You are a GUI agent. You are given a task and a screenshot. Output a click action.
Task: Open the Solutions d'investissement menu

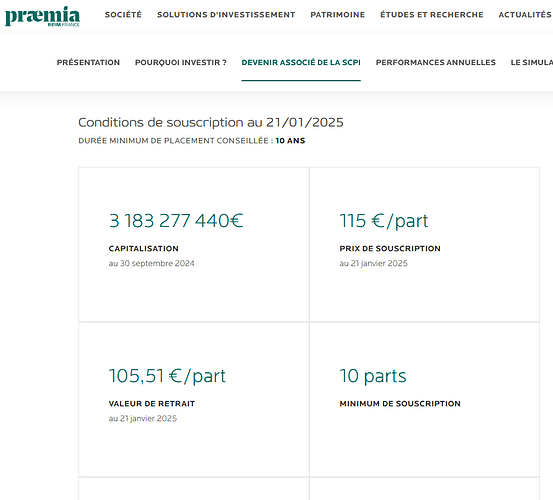coord(226,15)
